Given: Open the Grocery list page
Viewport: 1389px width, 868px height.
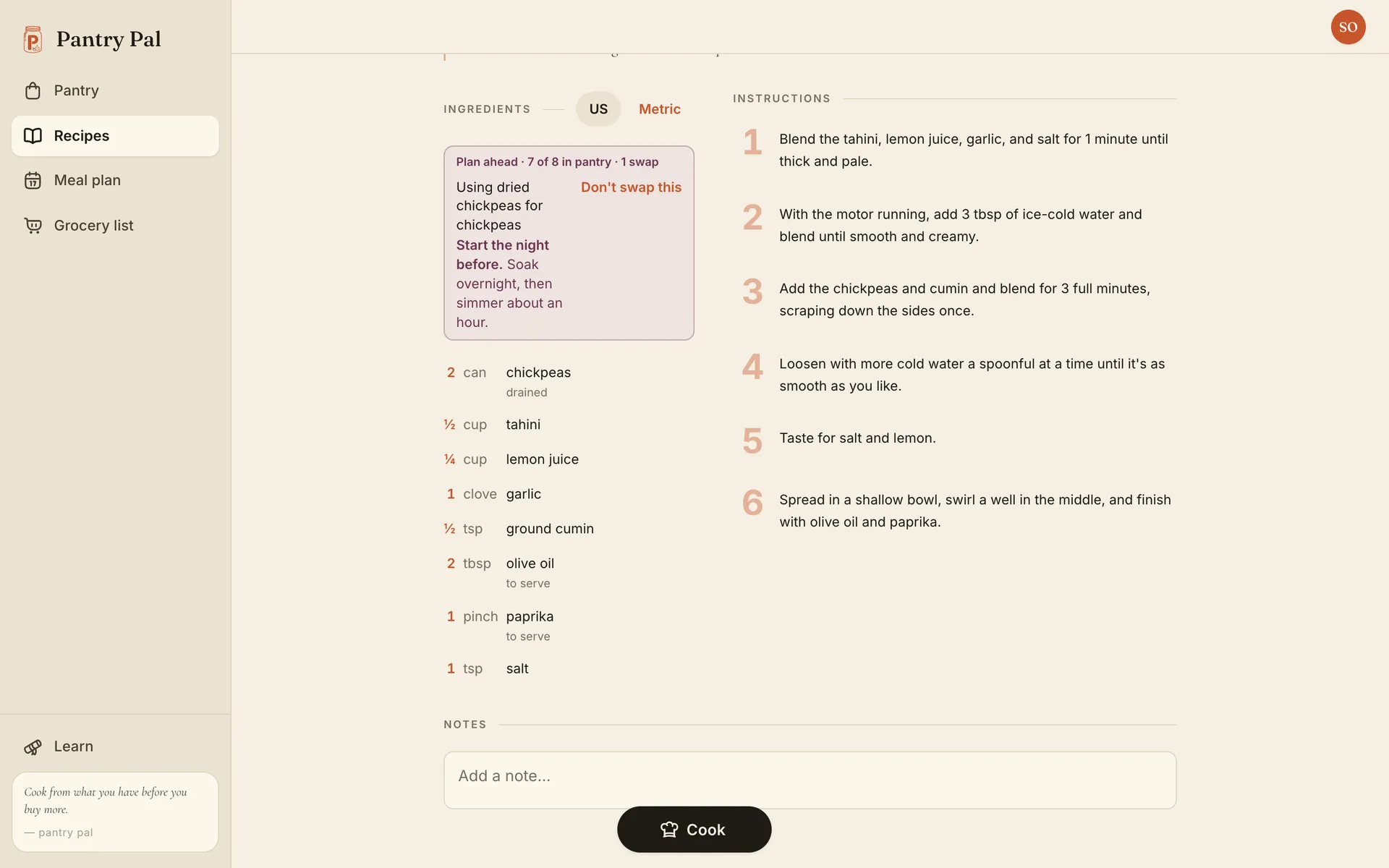Looking at the screenshot, I should 115,226.
